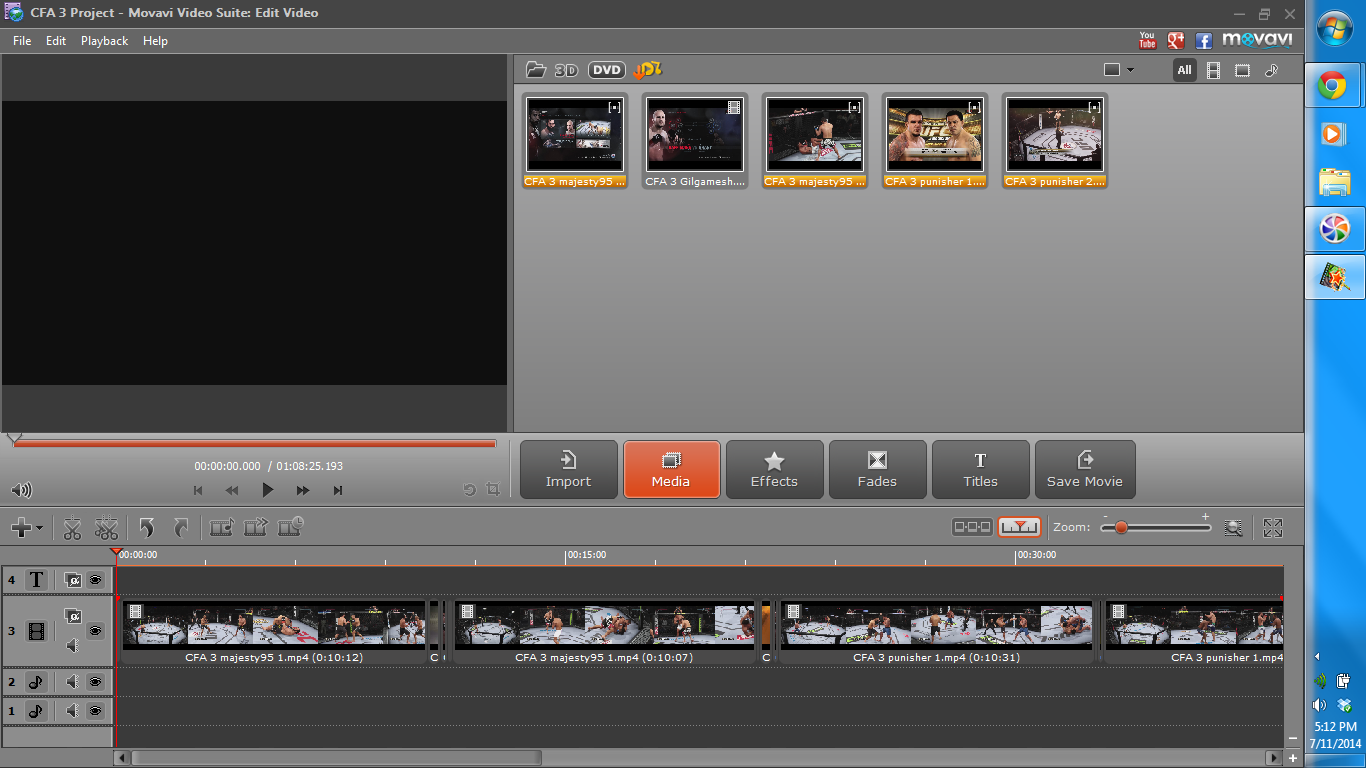Viewport: 1366px width, 768px height.
Task: Click the split clip scissors icon
Action: (72, 527)
